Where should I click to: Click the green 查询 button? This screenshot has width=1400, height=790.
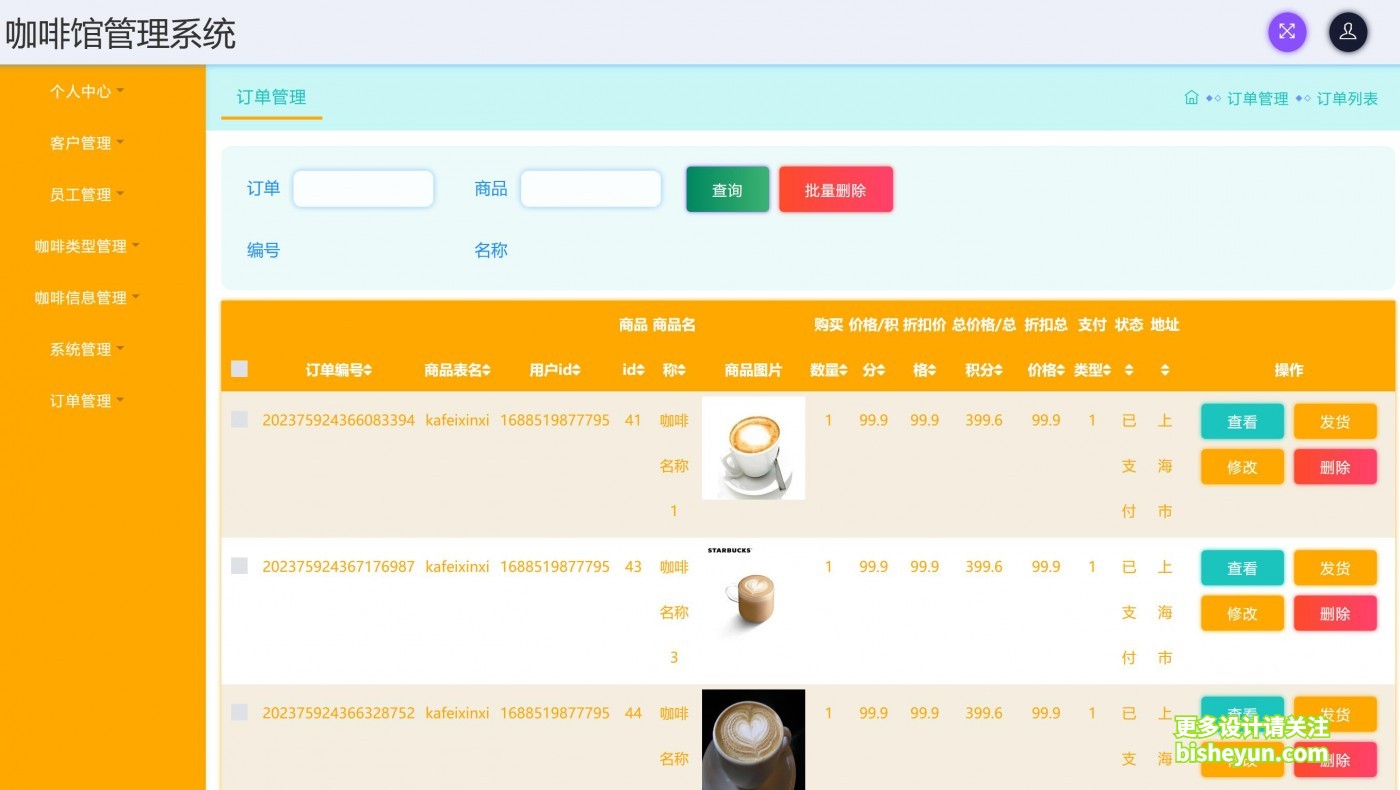[x=727, y=190]
